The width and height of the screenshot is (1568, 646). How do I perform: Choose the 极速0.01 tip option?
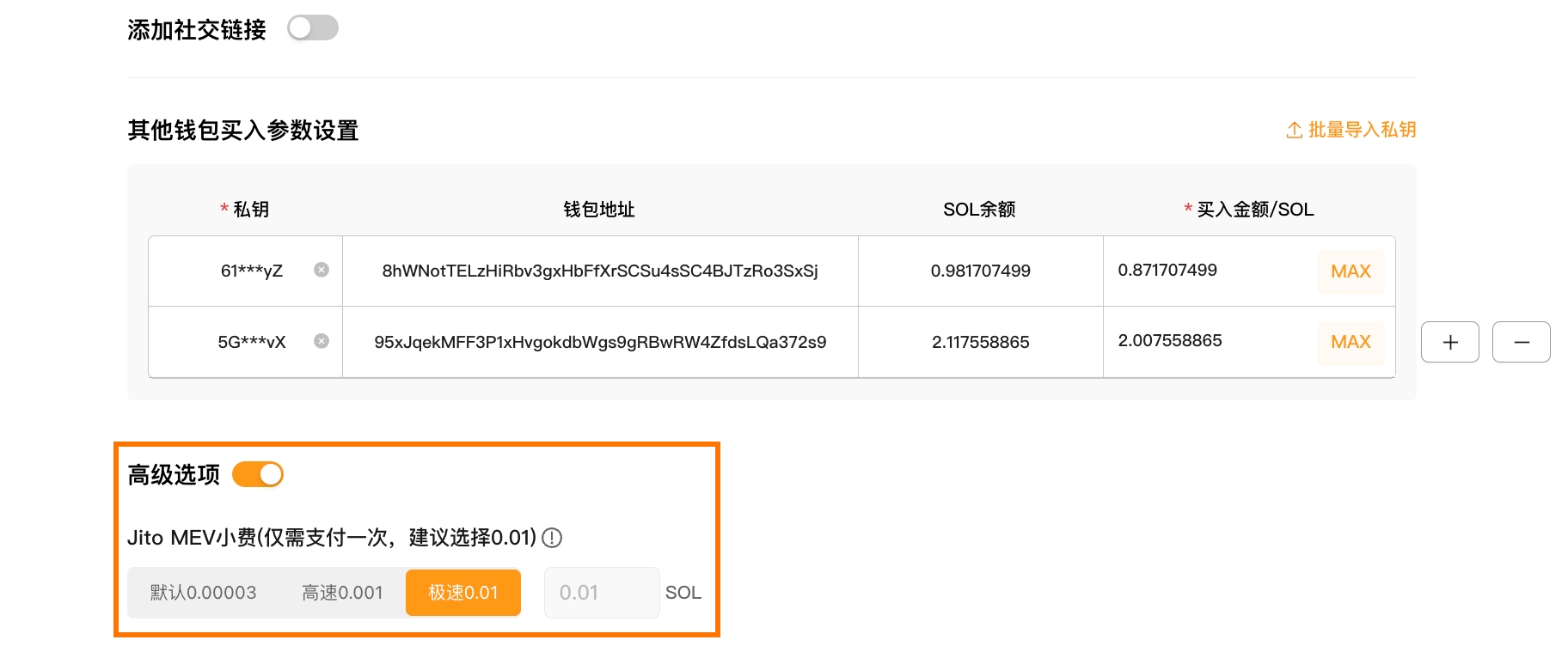tap(463, 593)
